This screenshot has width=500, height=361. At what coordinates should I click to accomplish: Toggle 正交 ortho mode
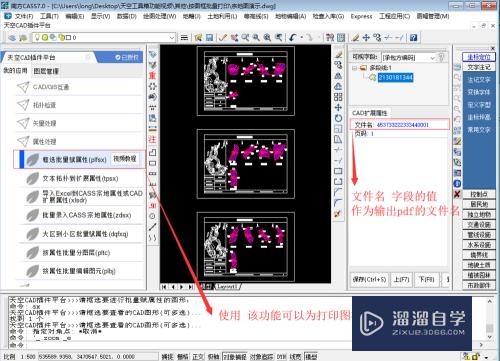pyautogui.click(x=198, y=357)
